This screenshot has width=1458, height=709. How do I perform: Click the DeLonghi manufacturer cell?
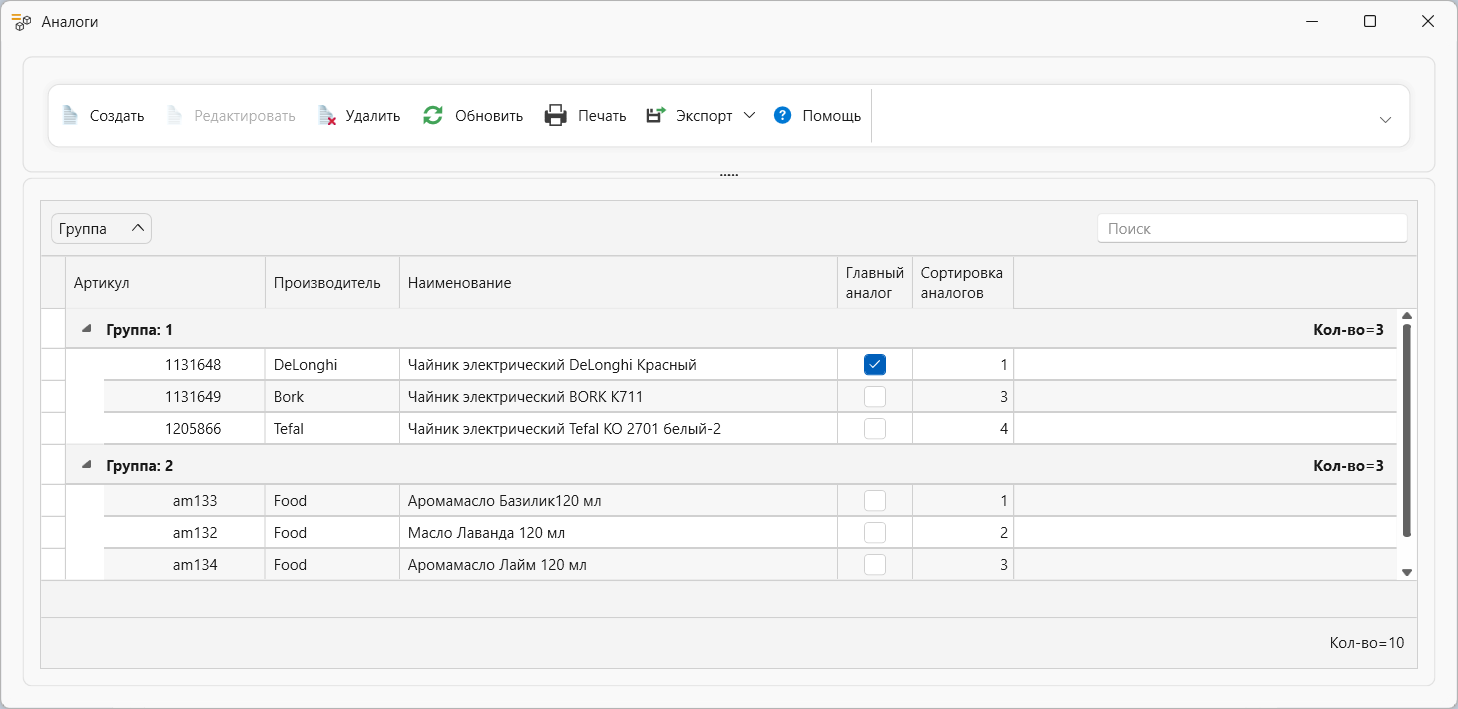click(x=332, y=365)
